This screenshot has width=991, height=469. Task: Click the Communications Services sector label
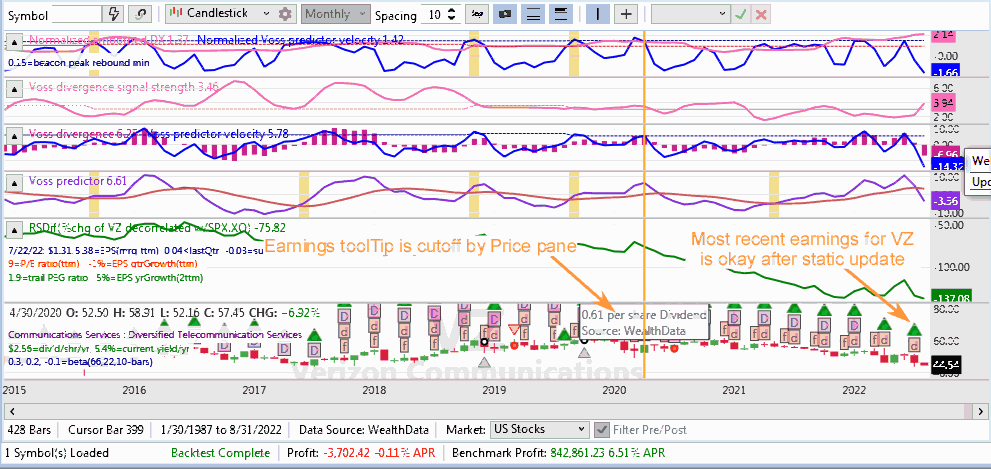155,335
